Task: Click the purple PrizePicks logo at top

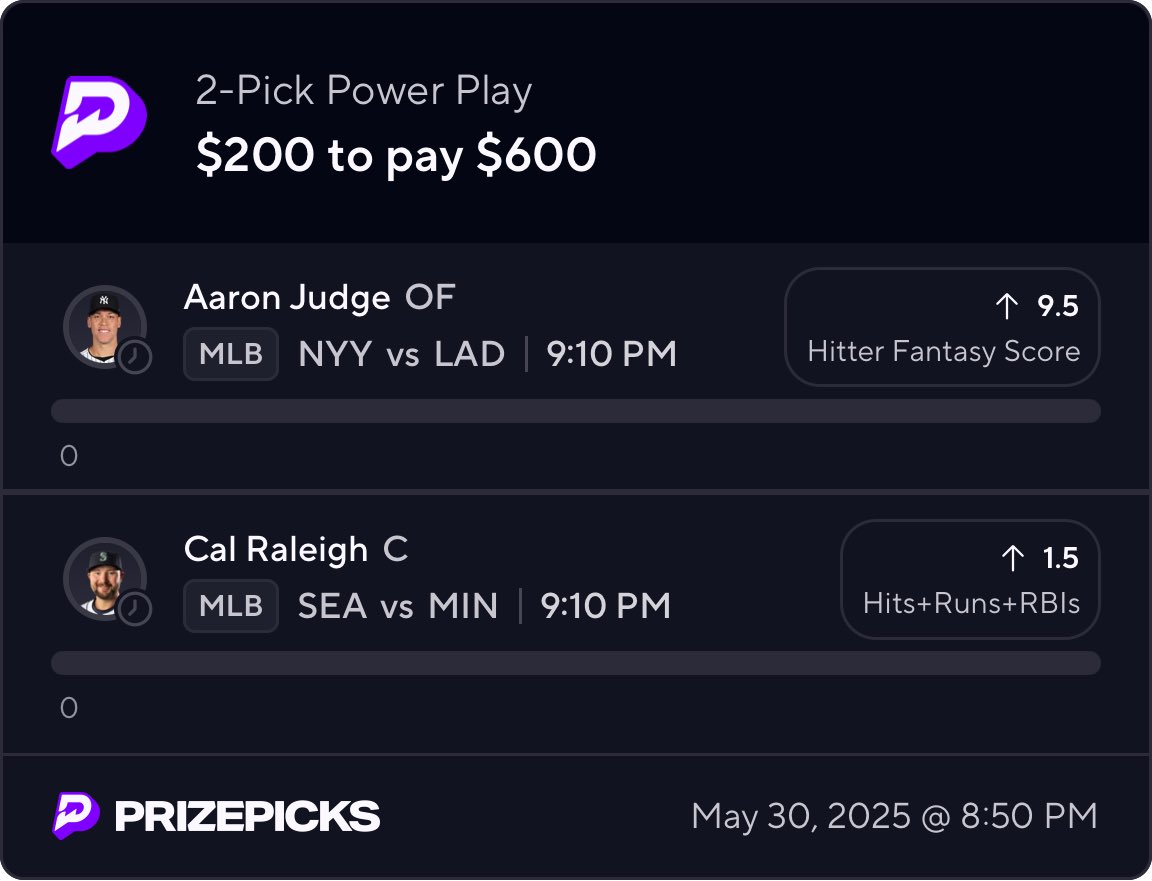Action: coord(99,122)
